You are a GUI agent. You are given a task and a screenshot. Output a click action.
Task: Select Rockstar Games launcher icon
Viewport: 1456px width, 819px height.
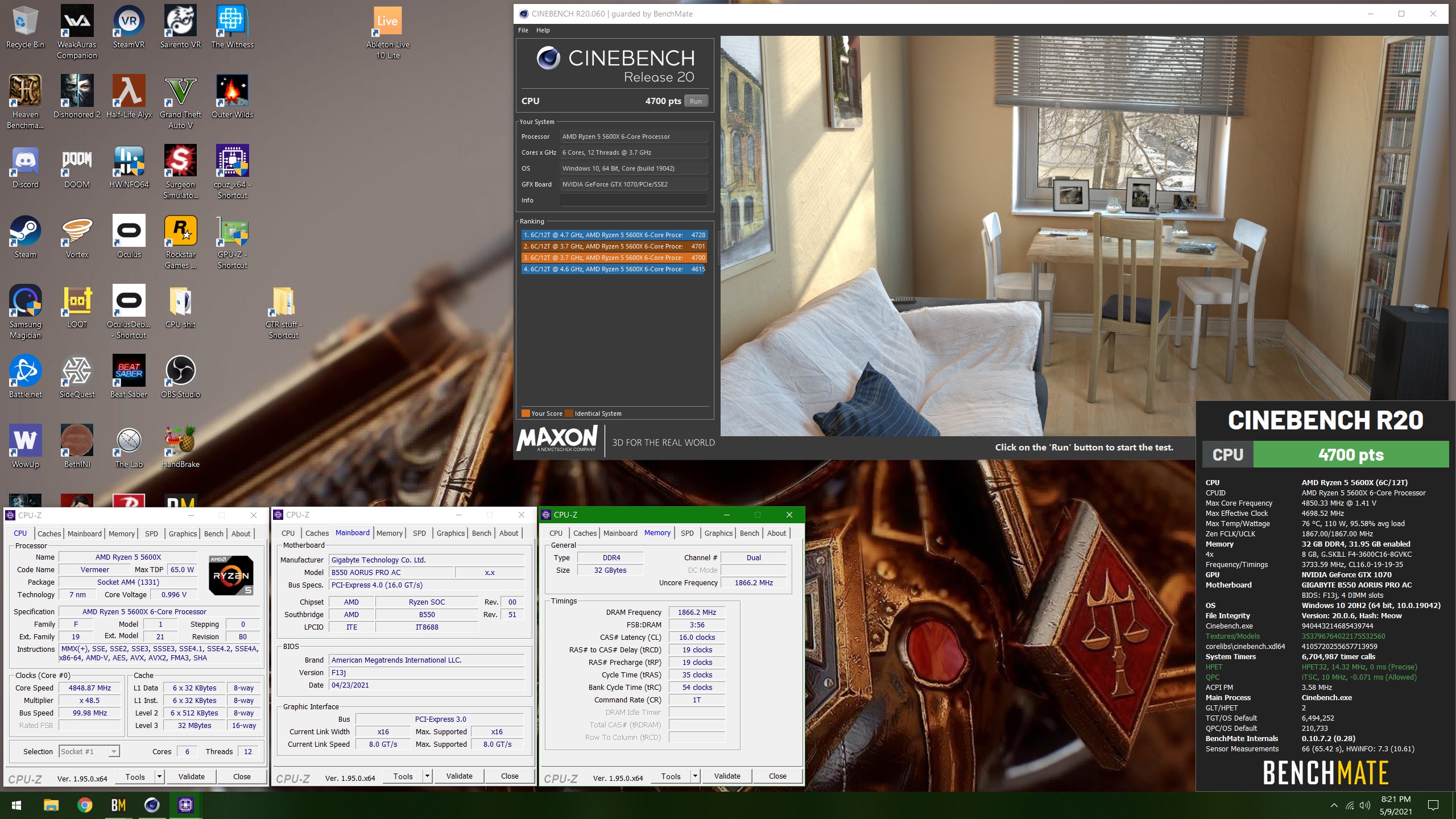[x=180, y=242]
